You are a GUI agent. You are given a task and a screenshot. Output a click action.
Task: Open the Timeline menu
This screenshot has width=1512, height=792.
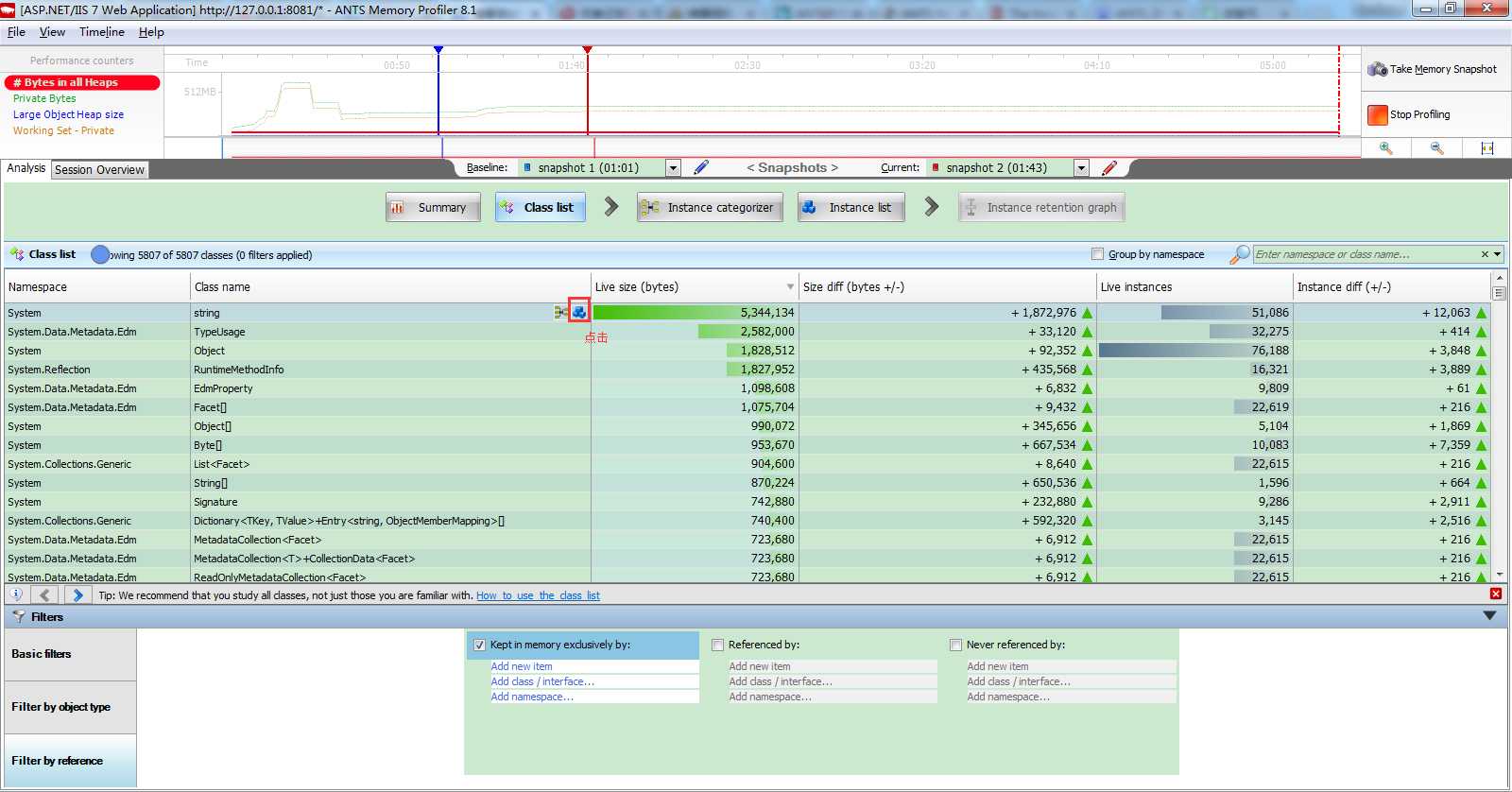click(102, 32)
